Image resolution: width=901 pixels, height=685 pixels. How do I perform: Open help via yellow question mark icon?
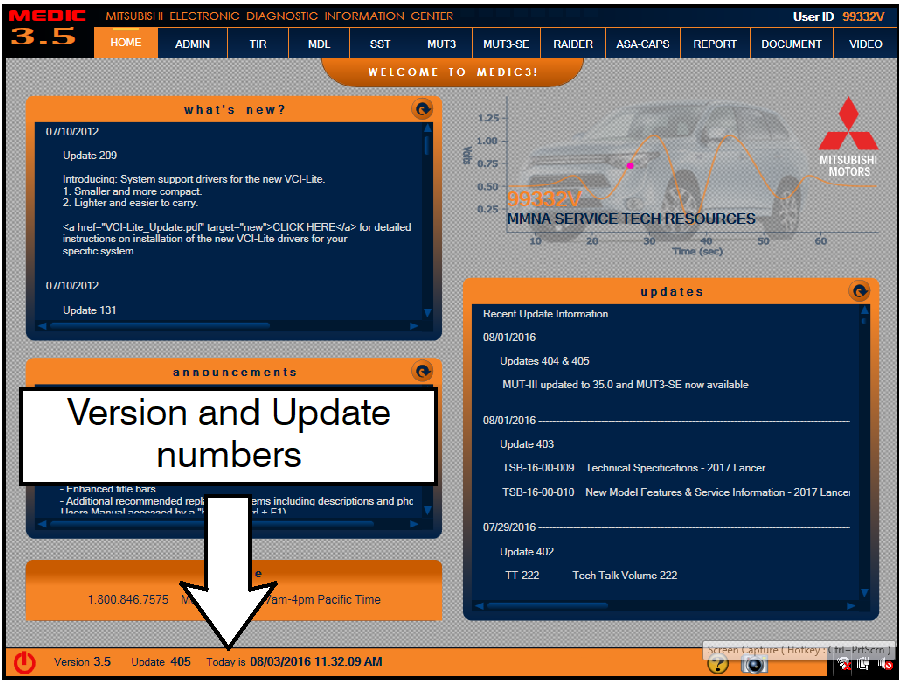(718, 665)
